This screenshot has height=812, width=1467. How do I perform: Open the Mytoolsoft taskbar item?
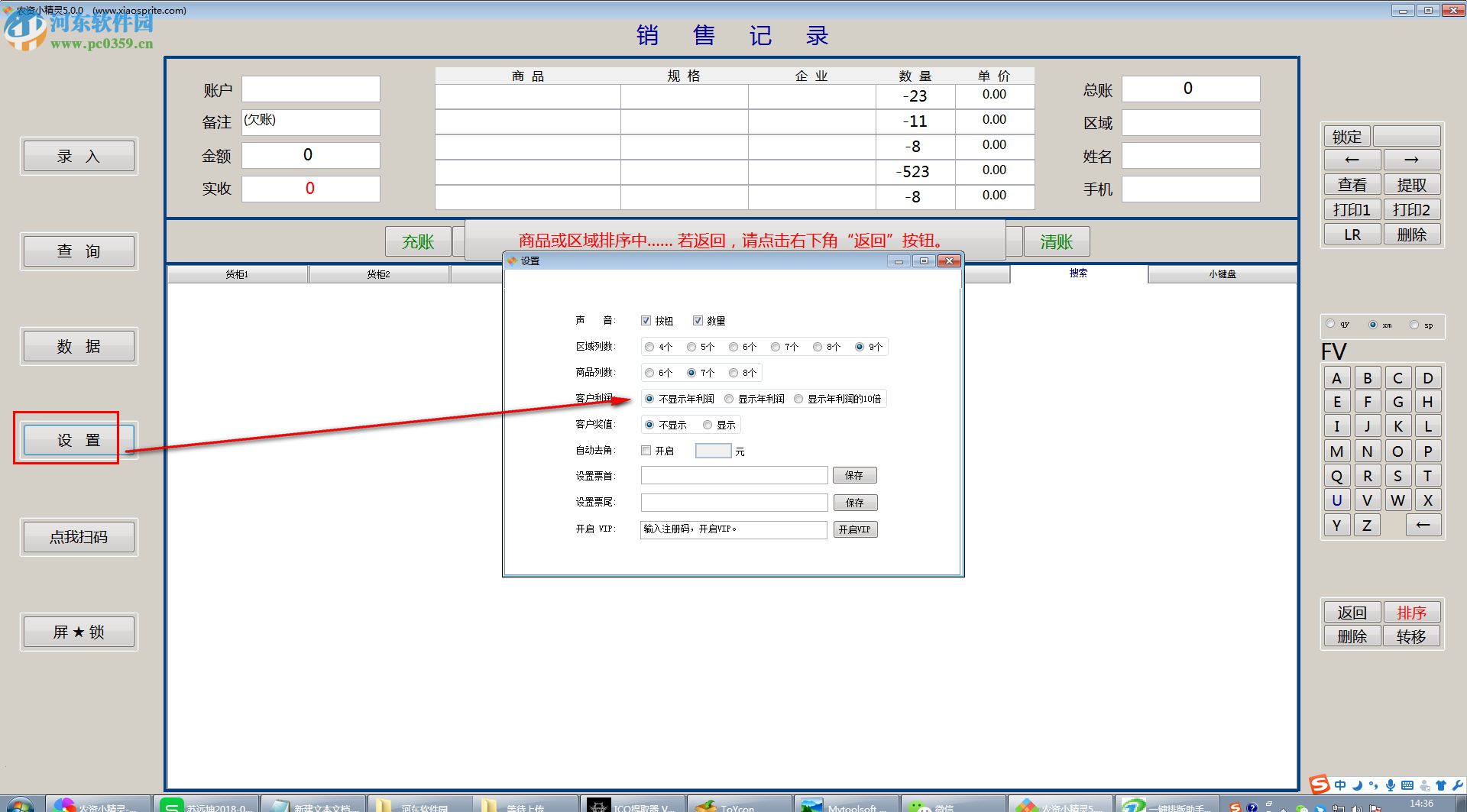pyautogui.click(x=846, y=805)
